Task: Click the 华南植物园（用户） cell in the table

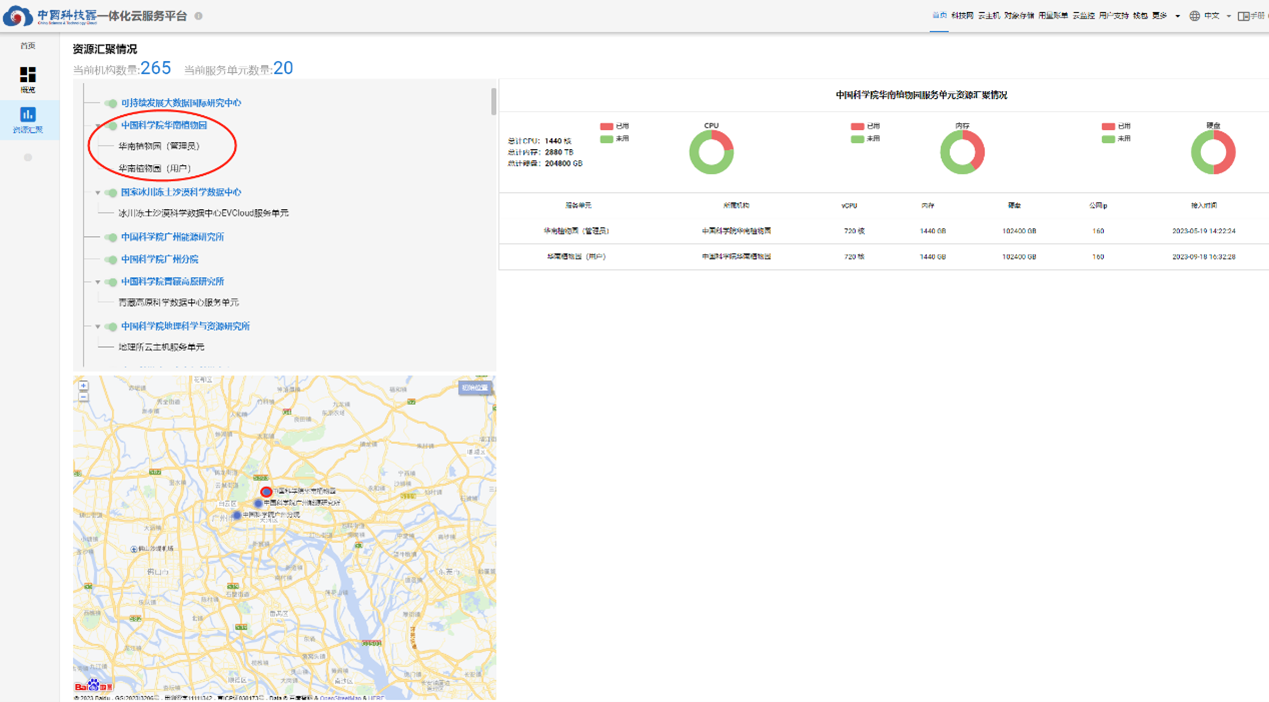Action: click(575, 257)
